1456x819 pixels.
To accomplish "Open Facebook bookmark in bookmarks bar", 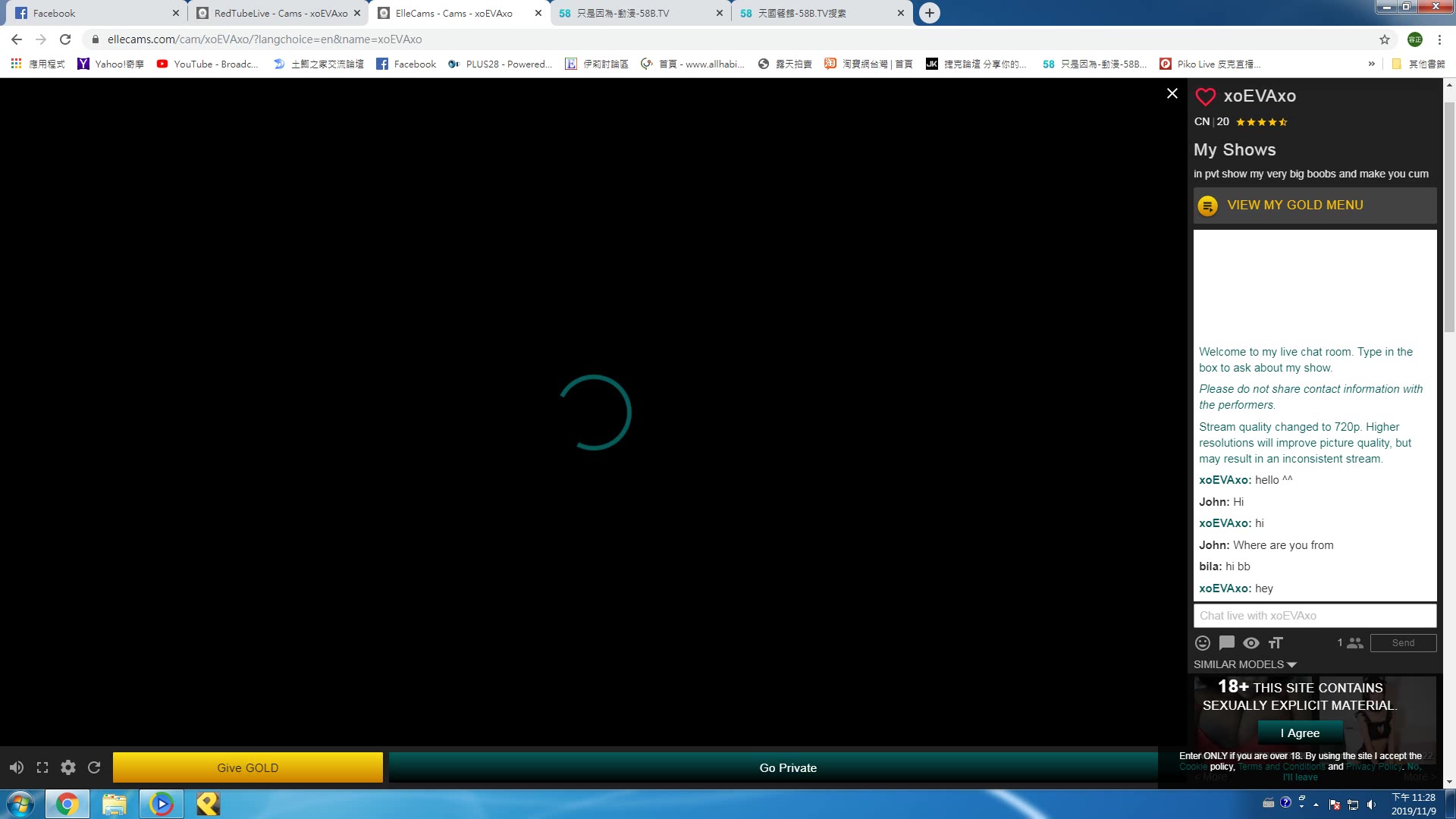I will point(406,64).
